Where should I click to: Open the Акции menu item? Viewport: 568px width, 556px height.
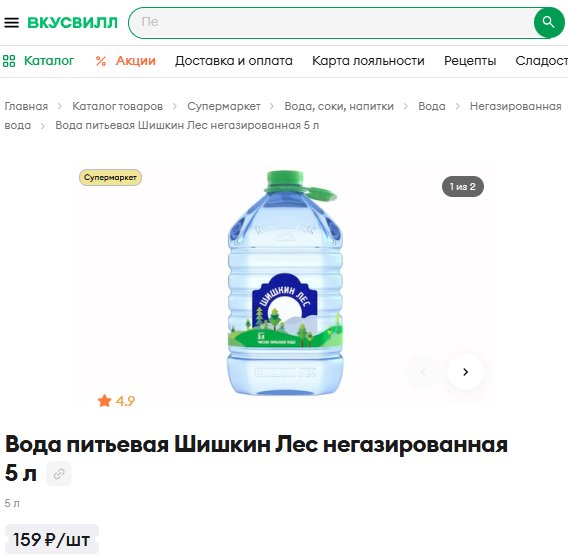(136, 60)
